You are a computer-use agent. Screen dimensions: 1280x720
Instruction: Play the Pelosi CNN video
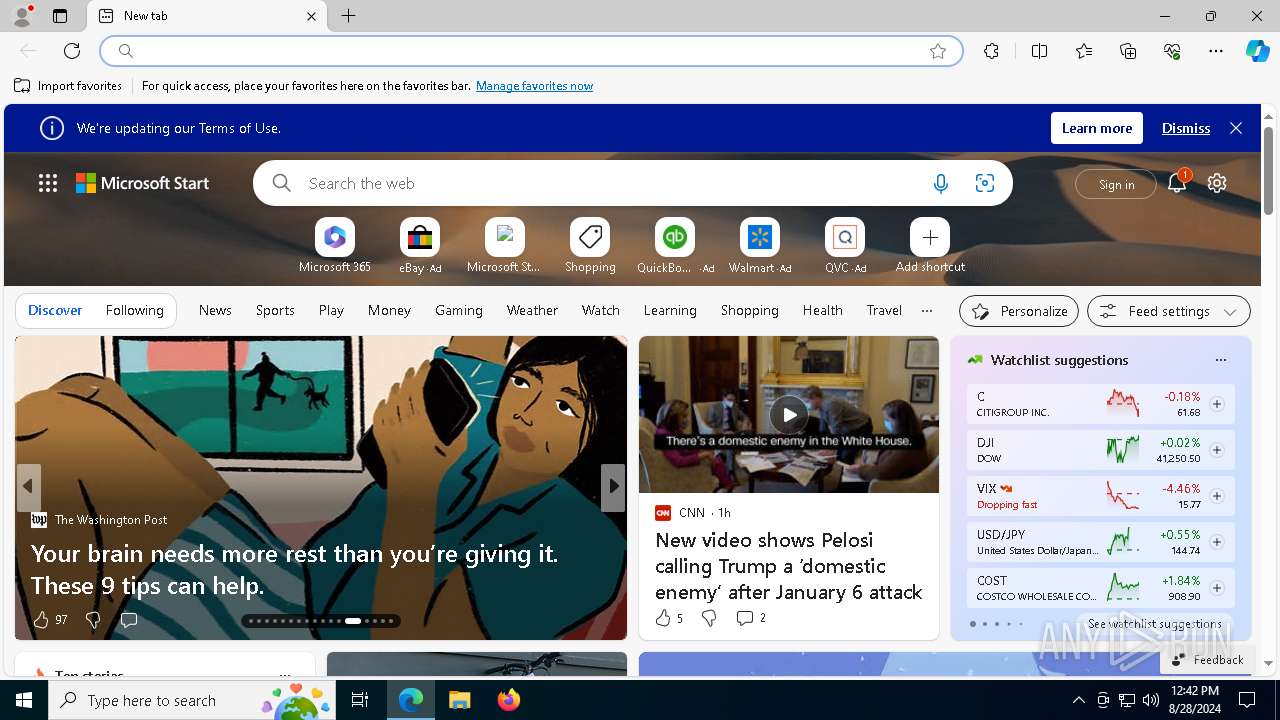coord(789,414)
